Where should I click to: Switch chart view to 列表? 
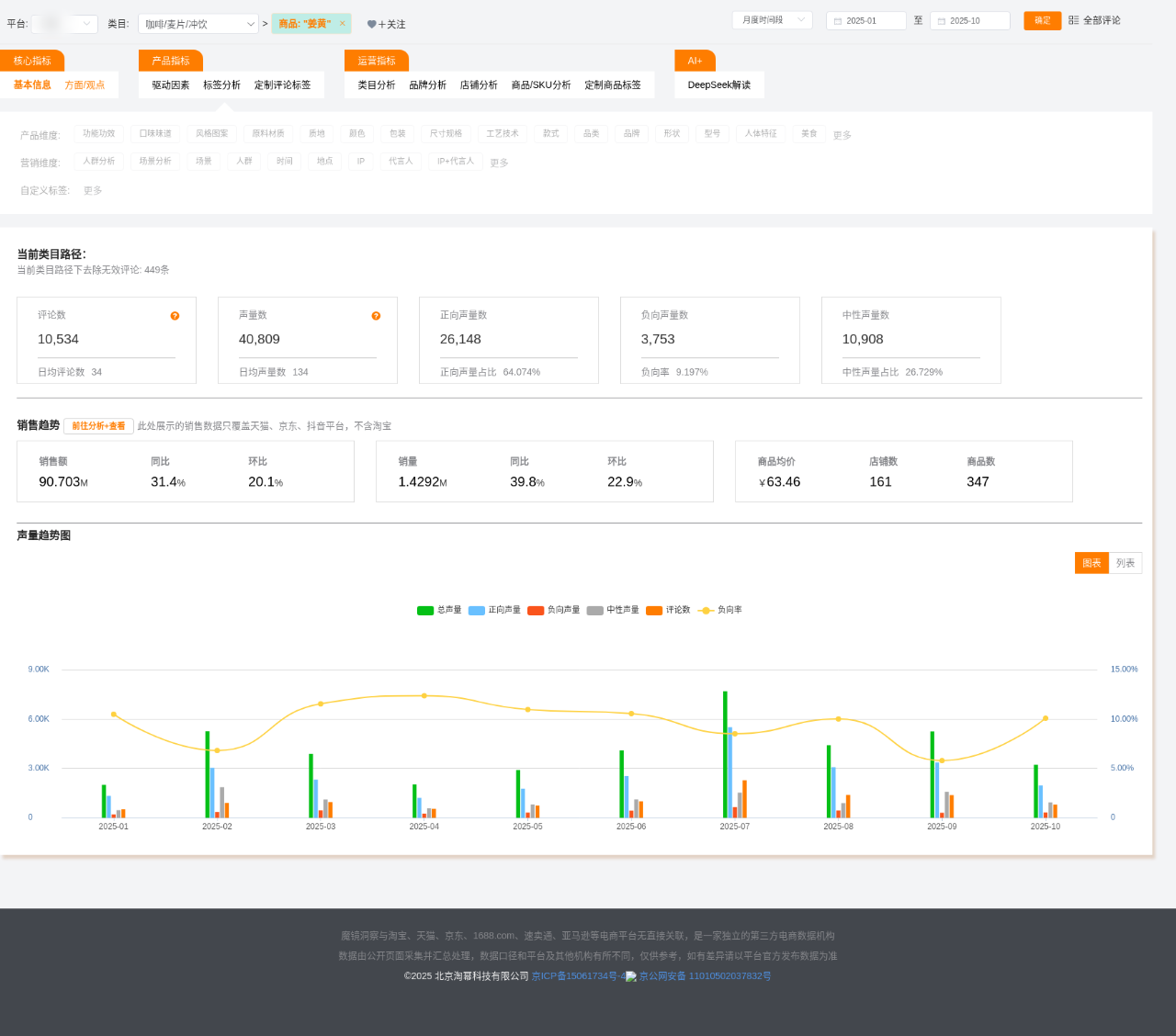pyautogui.click(x=1125, y=563)
